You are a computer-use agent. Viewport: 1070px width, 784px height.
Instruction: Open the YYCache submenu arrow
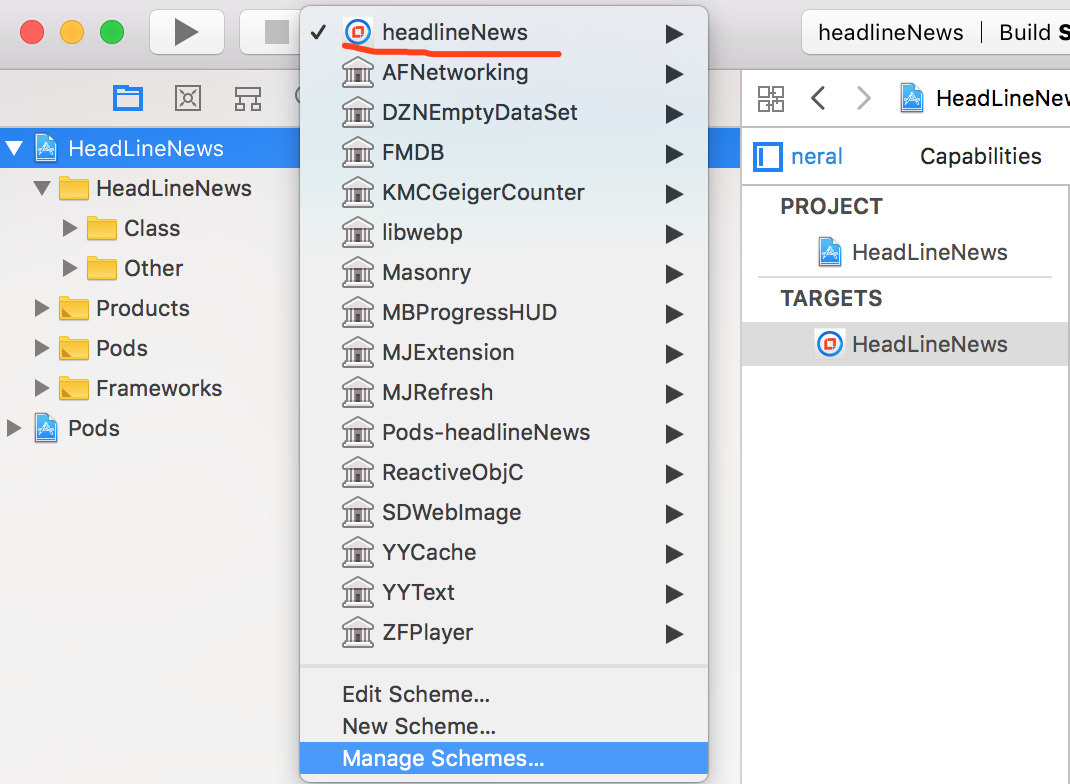click(674, 553)
